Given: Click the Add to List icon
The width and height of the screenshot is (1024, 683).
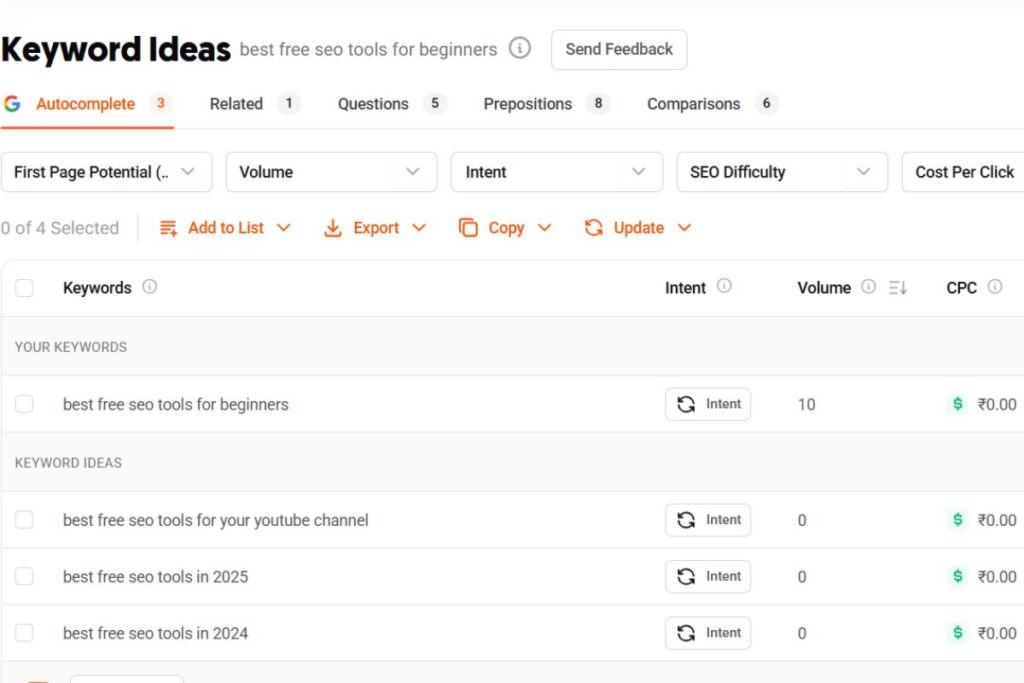Looking at the screenshot, I should [167, 227].
